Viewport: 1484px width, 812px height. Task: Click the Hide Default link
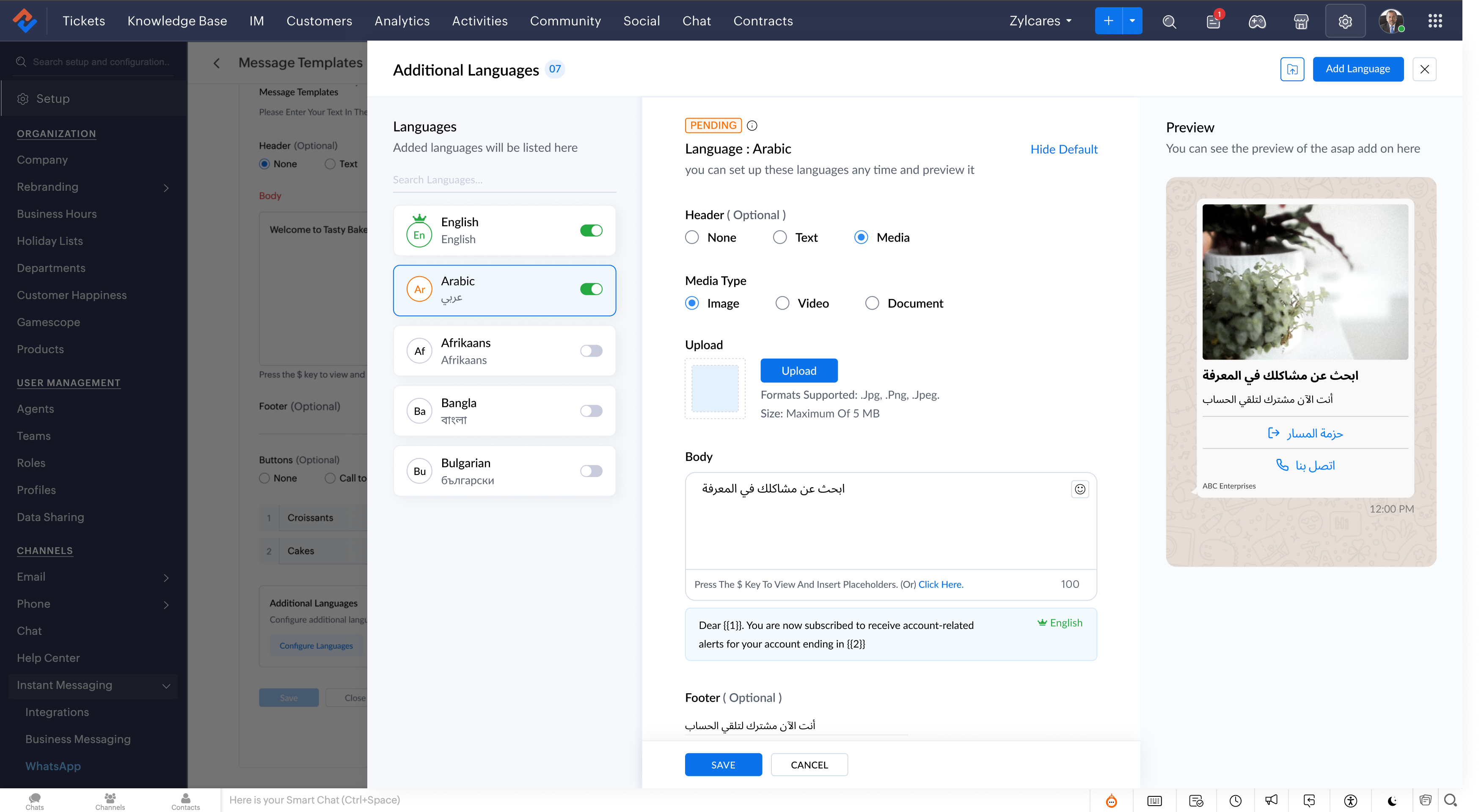(x=1063, y=149)
